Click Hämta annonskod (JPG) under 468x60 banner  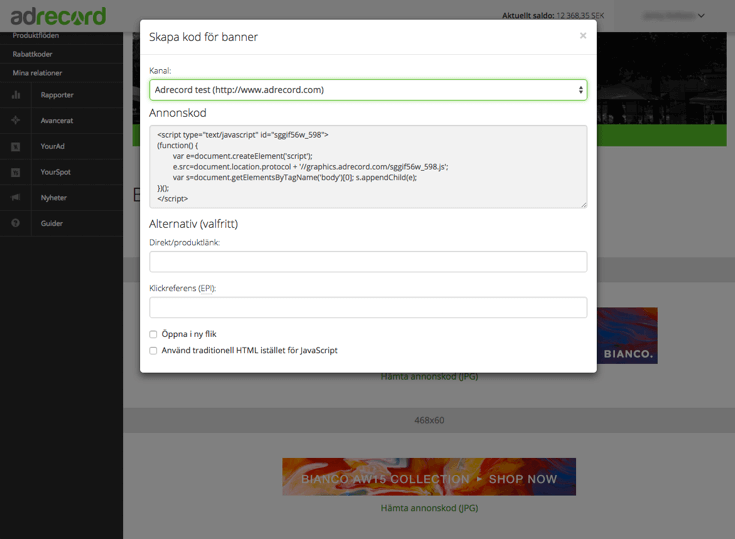click(429, 508)
